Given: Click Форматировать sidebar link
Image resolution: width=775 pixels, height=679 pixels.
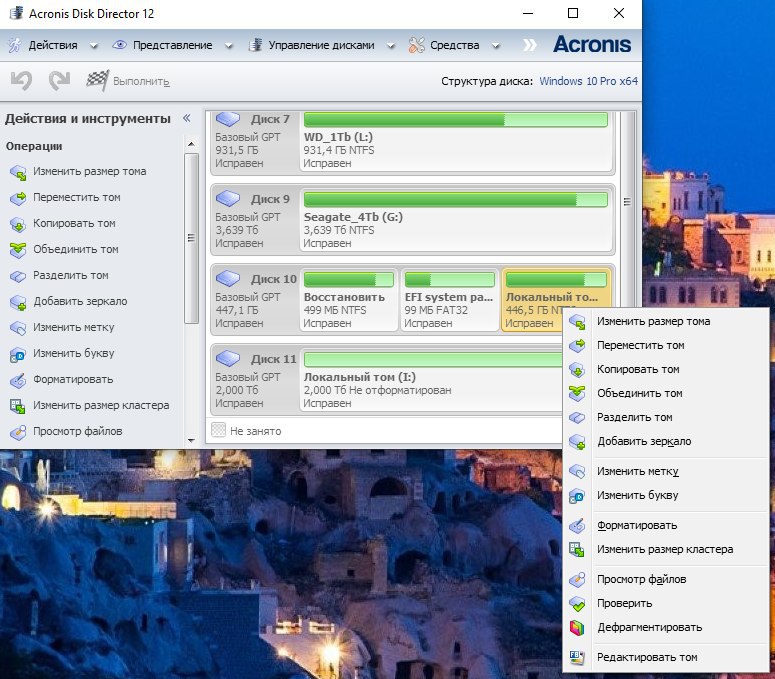Looking at the screenshot, I should coord(73,380).
